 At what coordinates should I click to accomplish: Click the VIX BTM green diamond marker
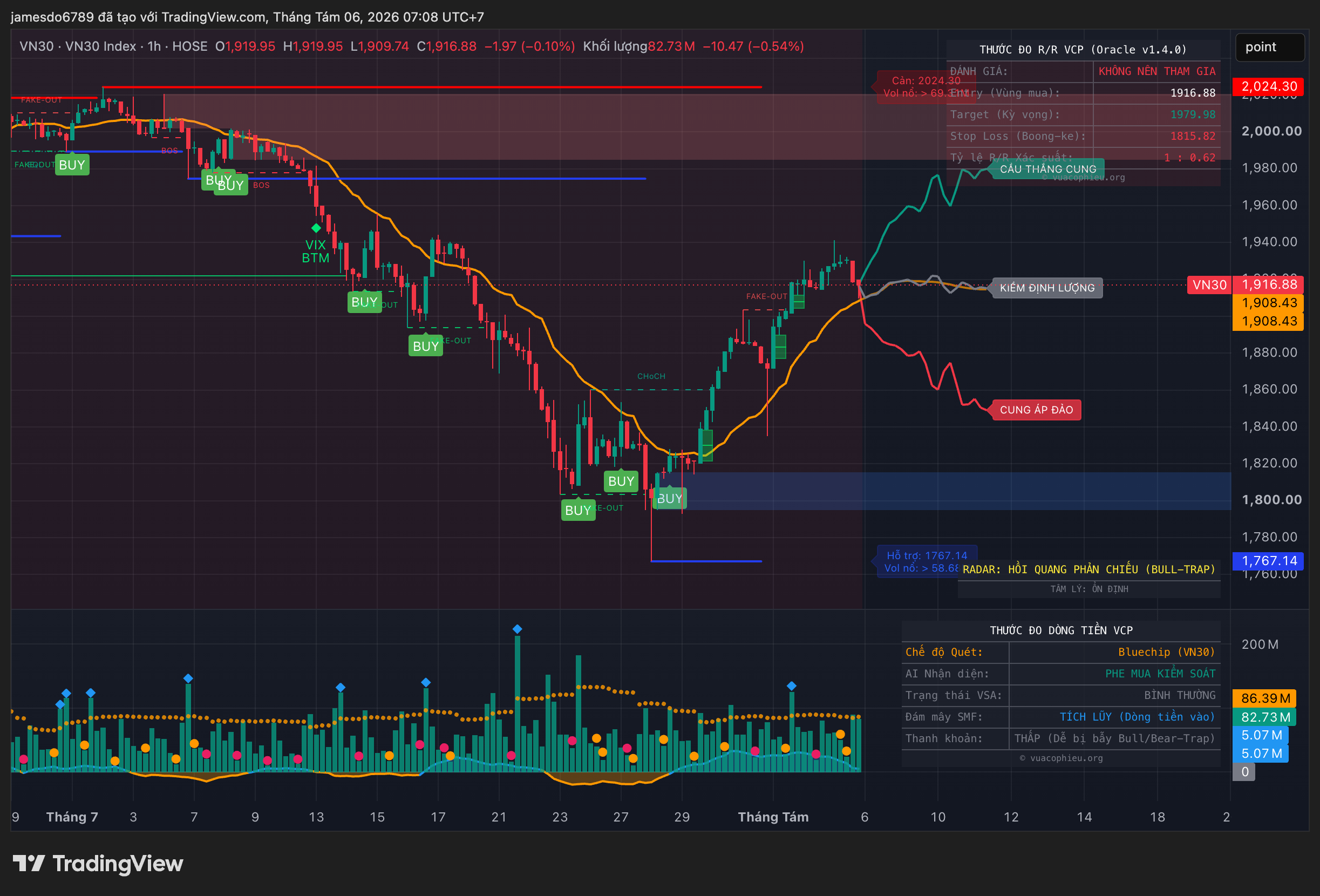pos(316,228)
